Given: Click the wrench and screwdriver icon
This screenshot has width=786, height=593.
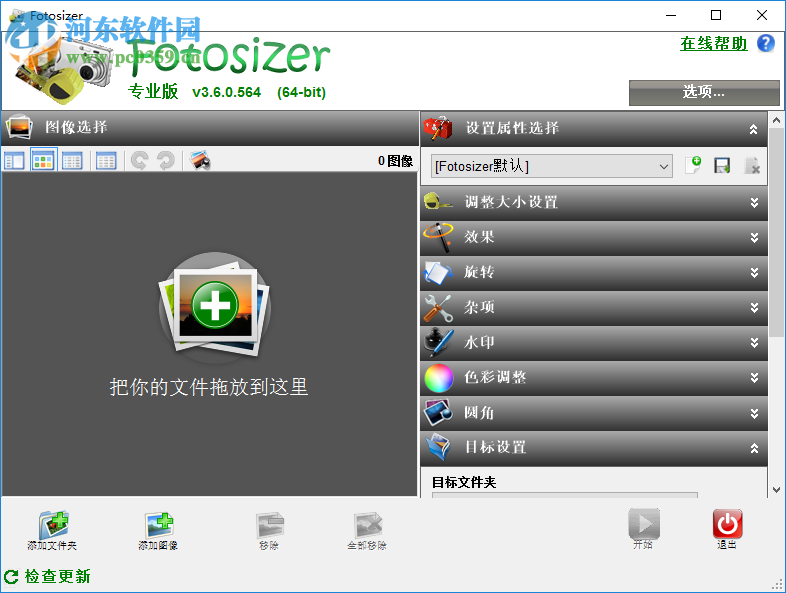Looking at the screenshot, I should (x=438, y=308).
